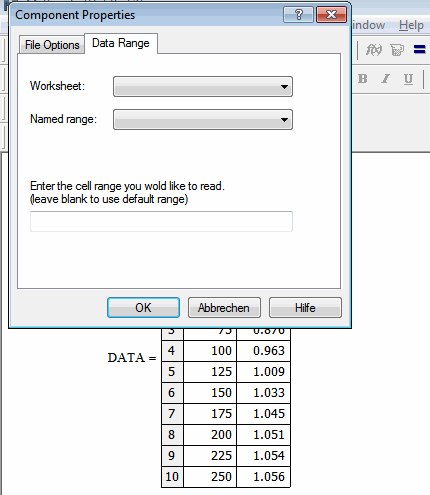The image size is (430, 495).
Task: Select table cell with value 100
Action: tap(210, 351)
